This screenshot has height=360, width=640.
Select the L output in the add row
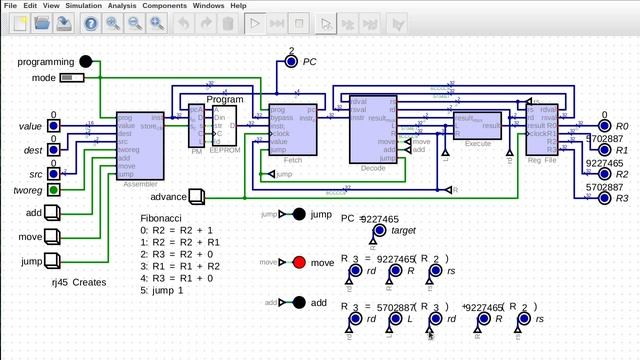[395, 318]
